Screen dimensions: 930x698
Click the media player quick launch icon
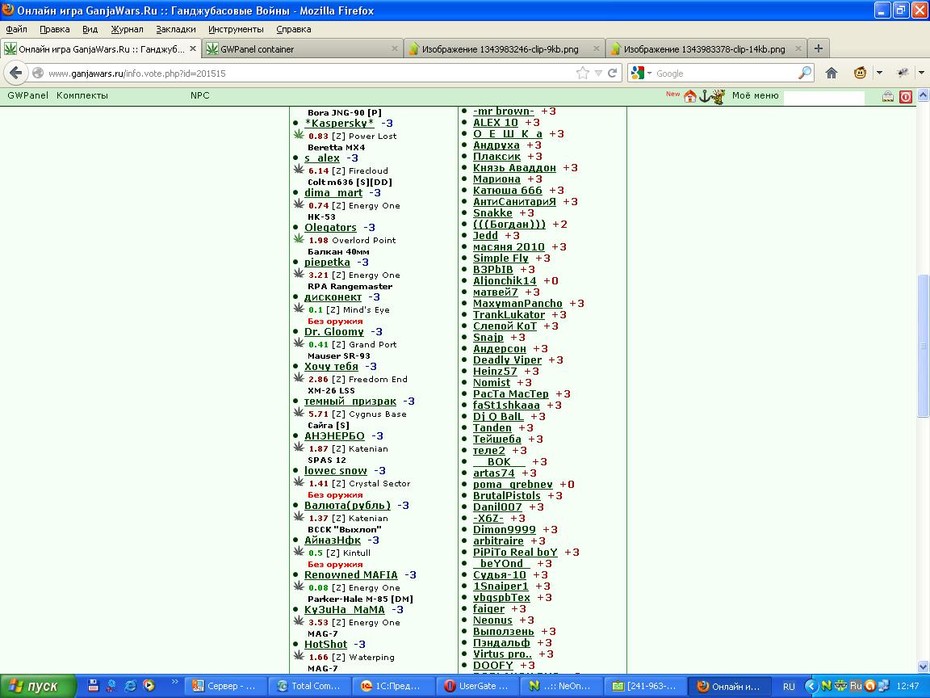point(149,686)
